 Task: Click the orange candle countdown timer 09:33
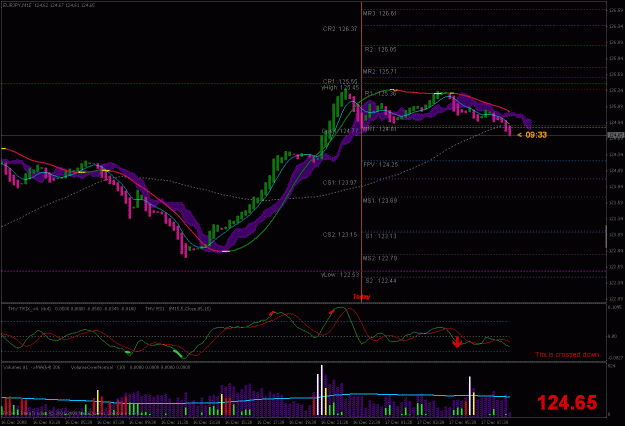pyautogui.click(x=532, y=135)
